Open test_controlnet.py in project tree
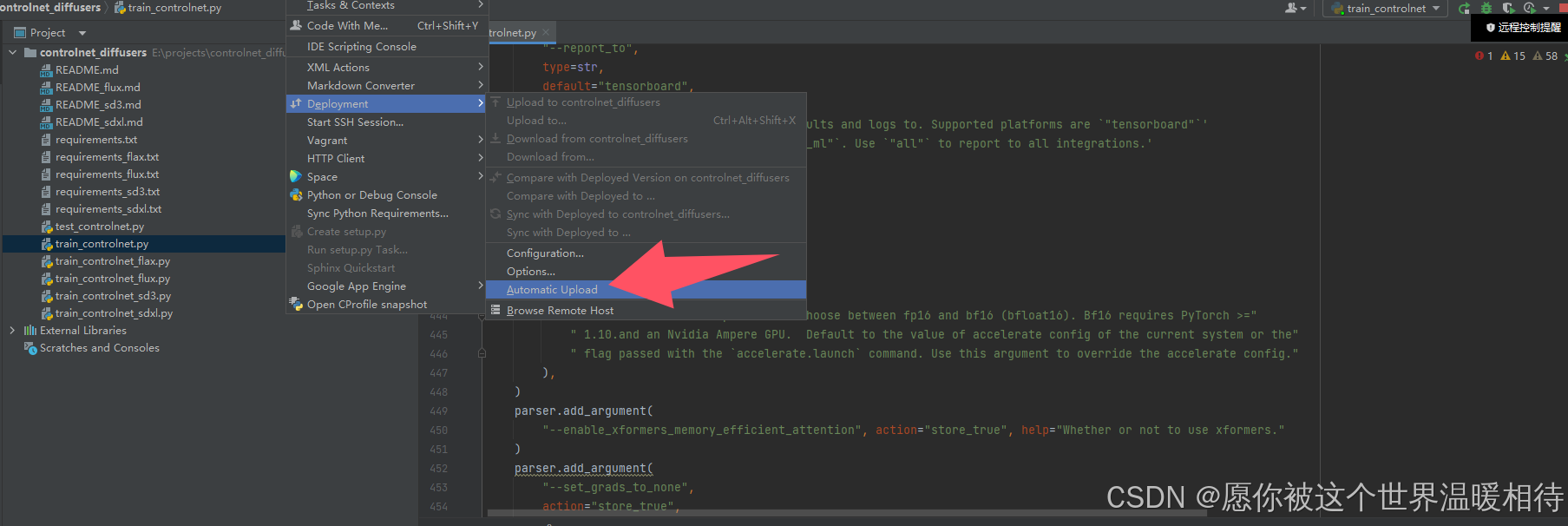Image resolution: width=1568 pixels, height=526 pixels. click(x=99, y=227)
